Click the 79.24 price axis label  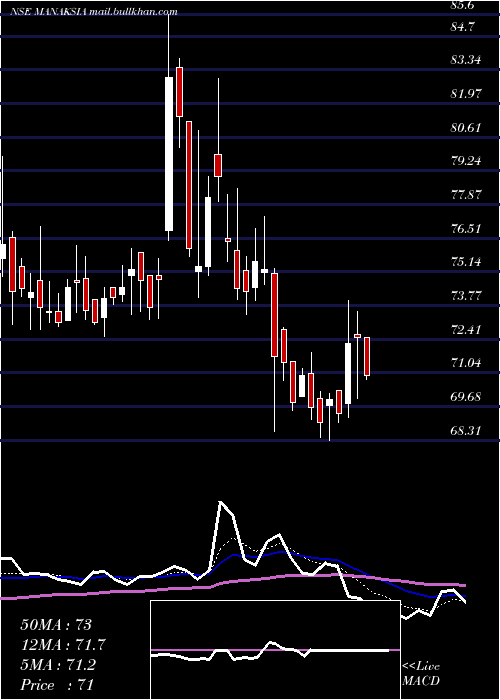coord(466,160)
